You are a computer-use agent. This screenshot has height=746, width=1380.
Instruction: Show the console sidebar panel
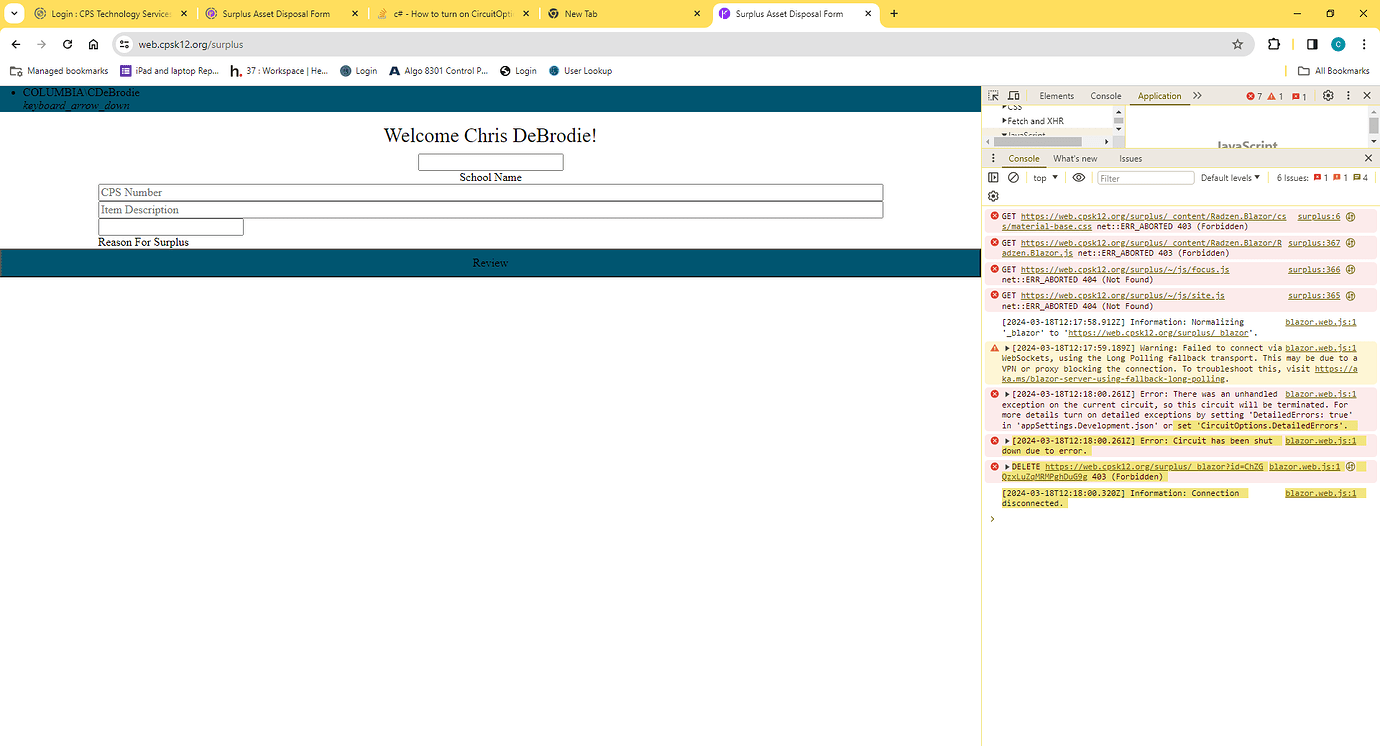click(993, 178)
